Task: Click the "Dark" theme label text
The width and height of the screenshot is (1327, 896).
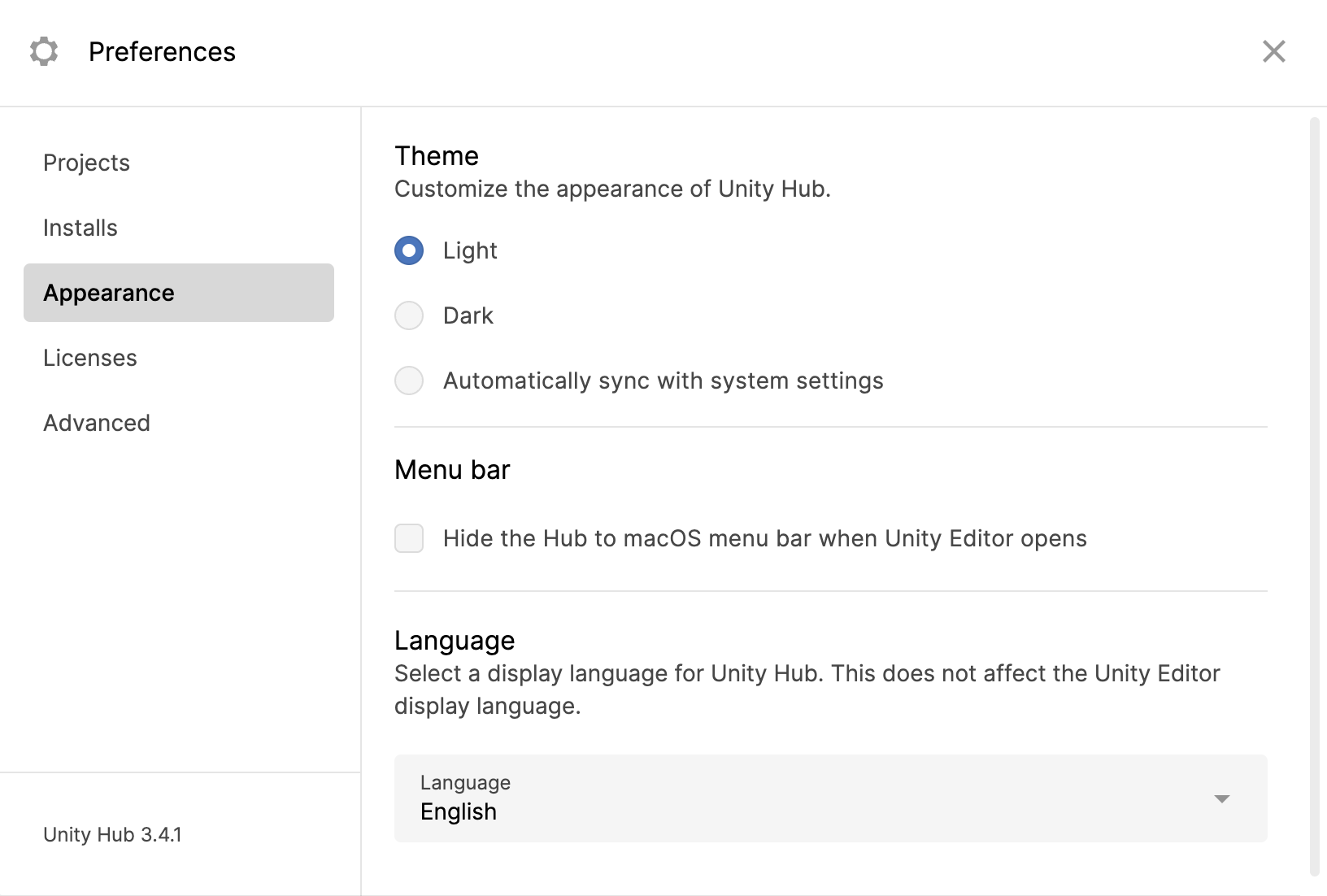Action: [x=468, y=315]
